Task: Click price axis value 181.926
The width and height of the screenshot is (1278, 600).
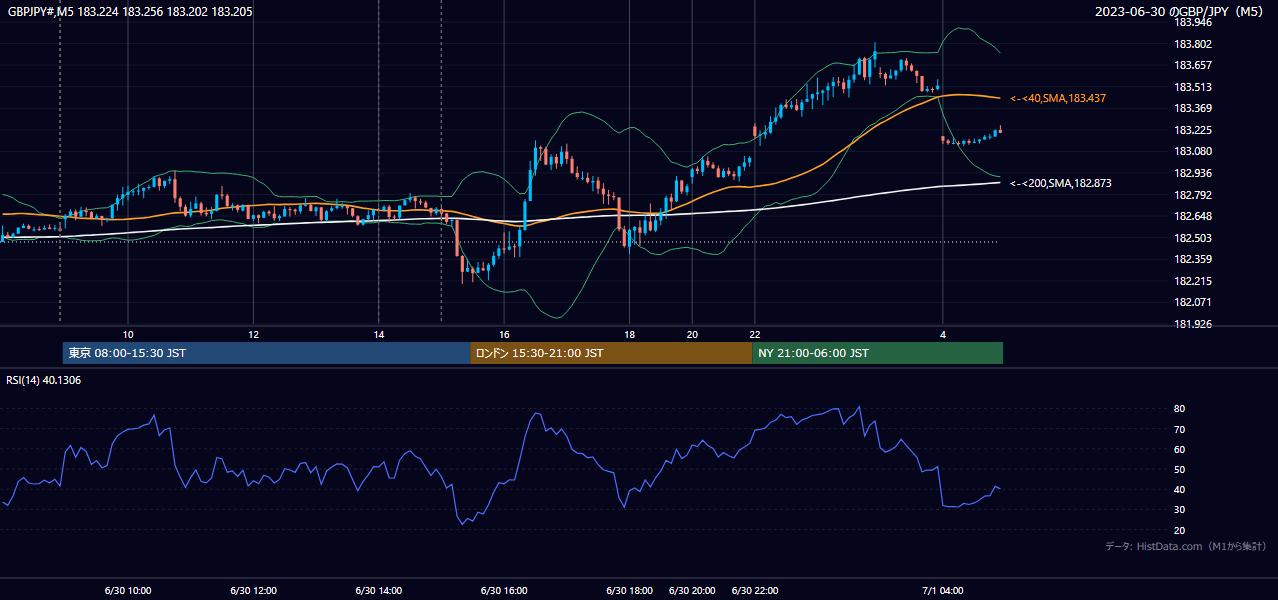Action: (1192, 324)
